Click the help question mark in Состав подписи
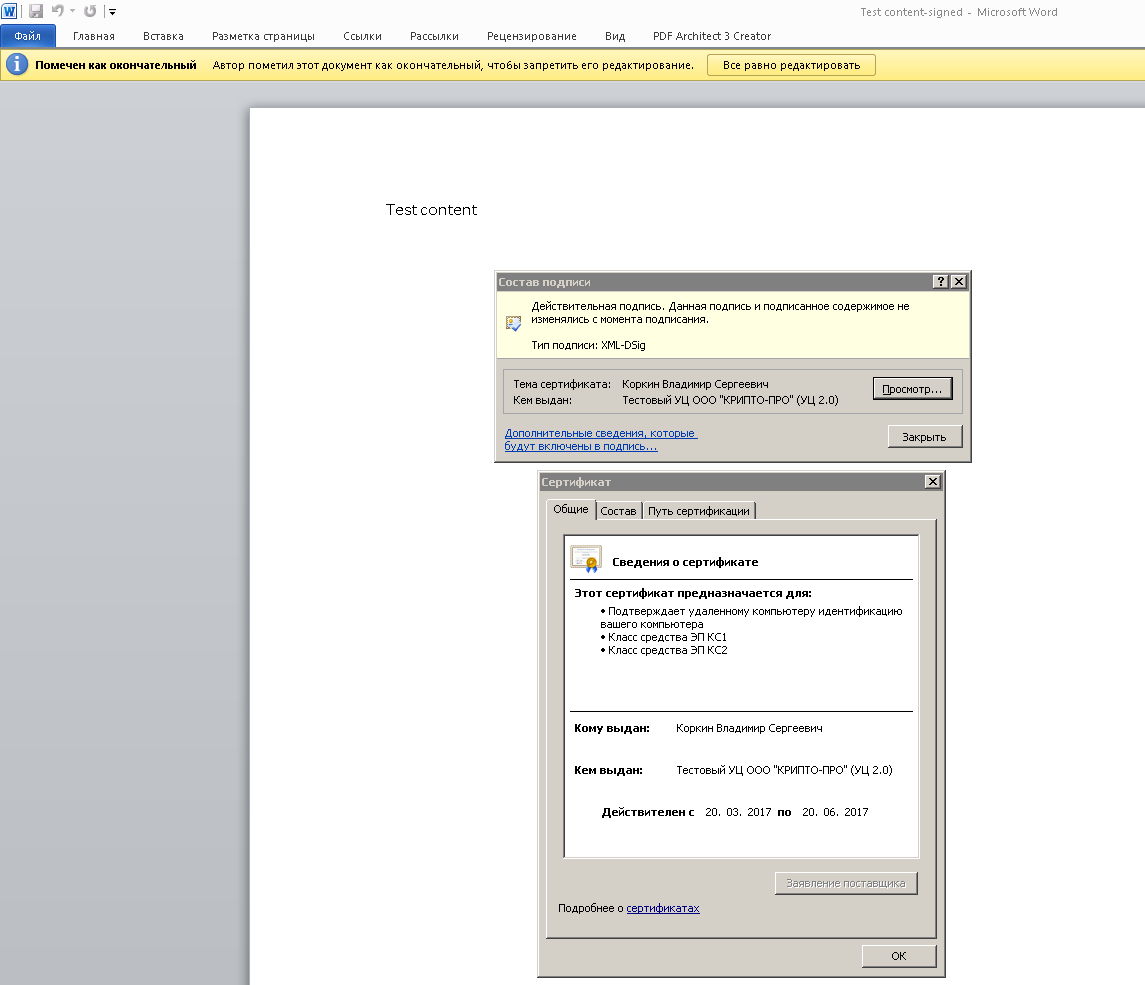The image size is (1145, 985). (x=941, y=282)
